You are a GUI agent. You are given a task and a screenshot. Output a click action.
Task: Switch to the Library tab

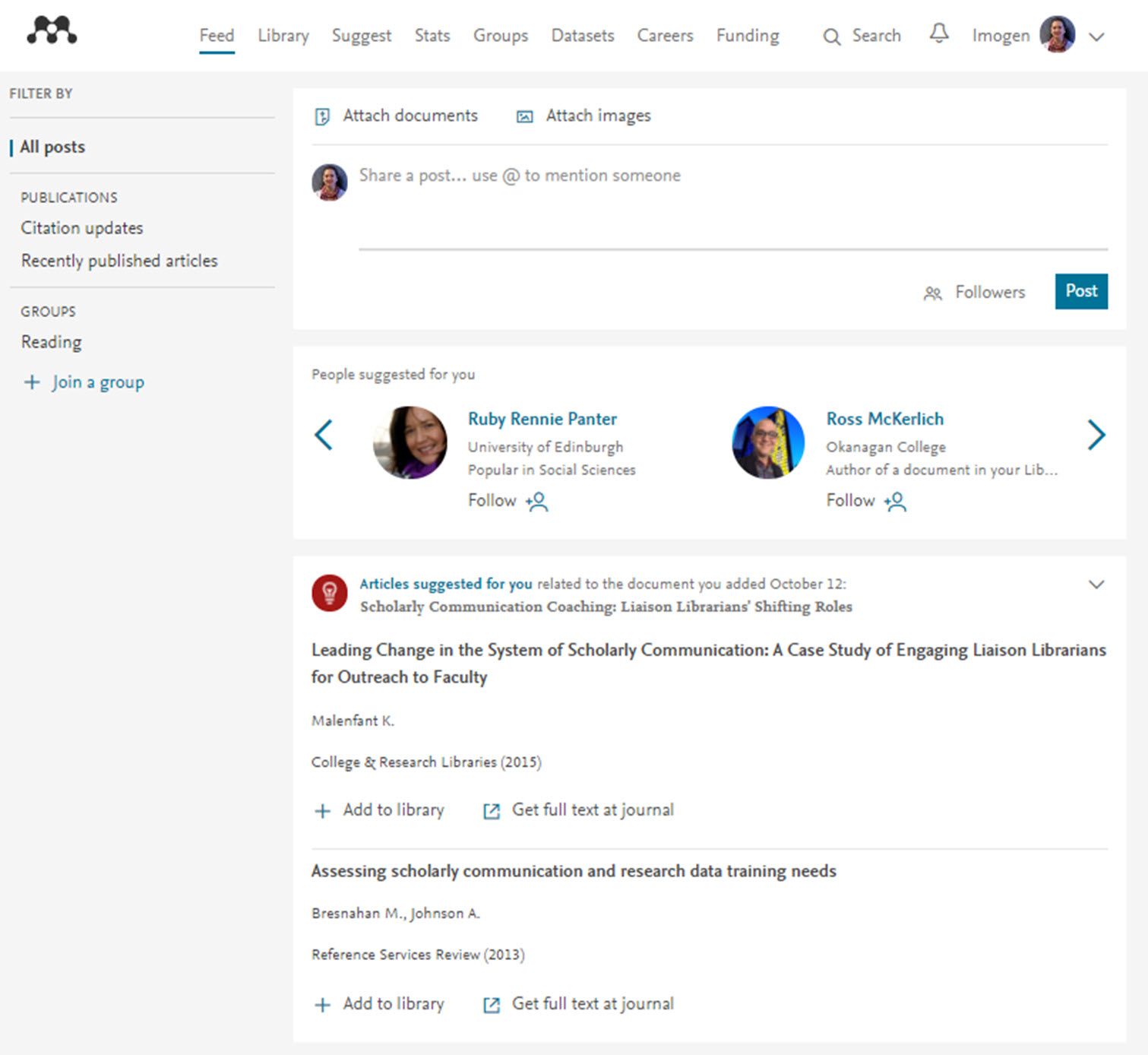pyautogui.click(x=283, y=36)
